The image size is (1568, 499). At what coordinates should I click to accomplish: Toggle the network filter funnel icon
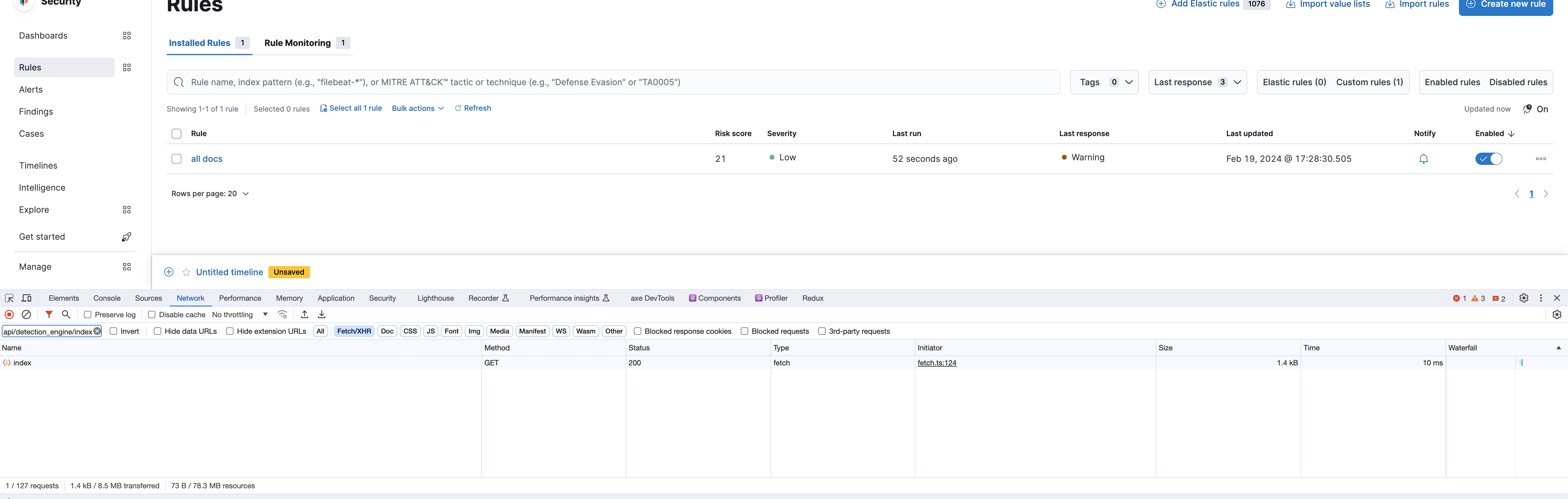tap(49, 315)
